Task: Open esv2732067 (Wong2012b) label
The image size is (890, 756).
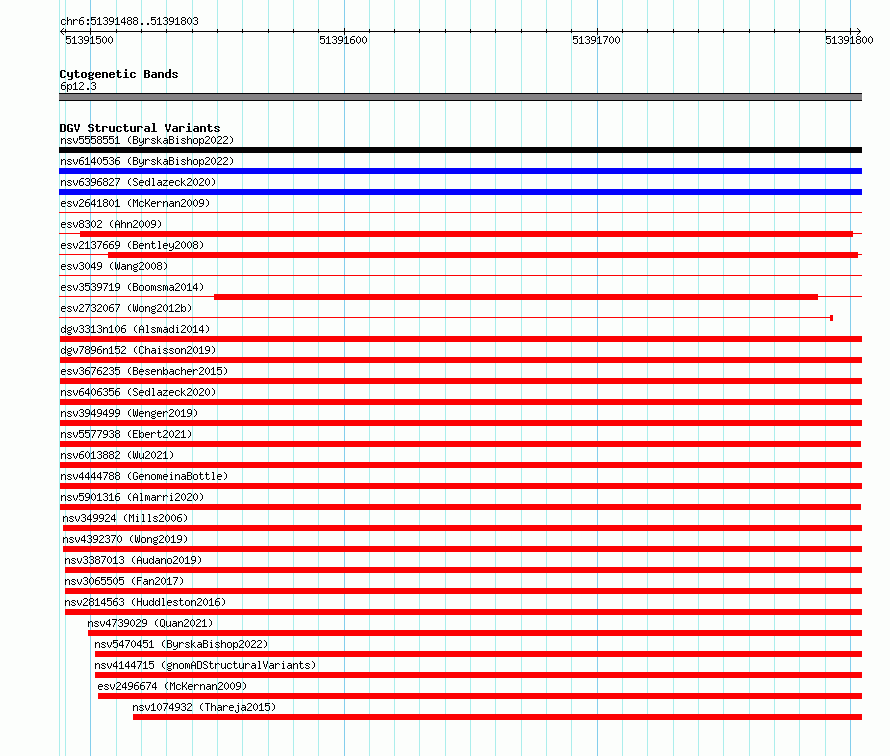Action: click(x=126, y=308)
